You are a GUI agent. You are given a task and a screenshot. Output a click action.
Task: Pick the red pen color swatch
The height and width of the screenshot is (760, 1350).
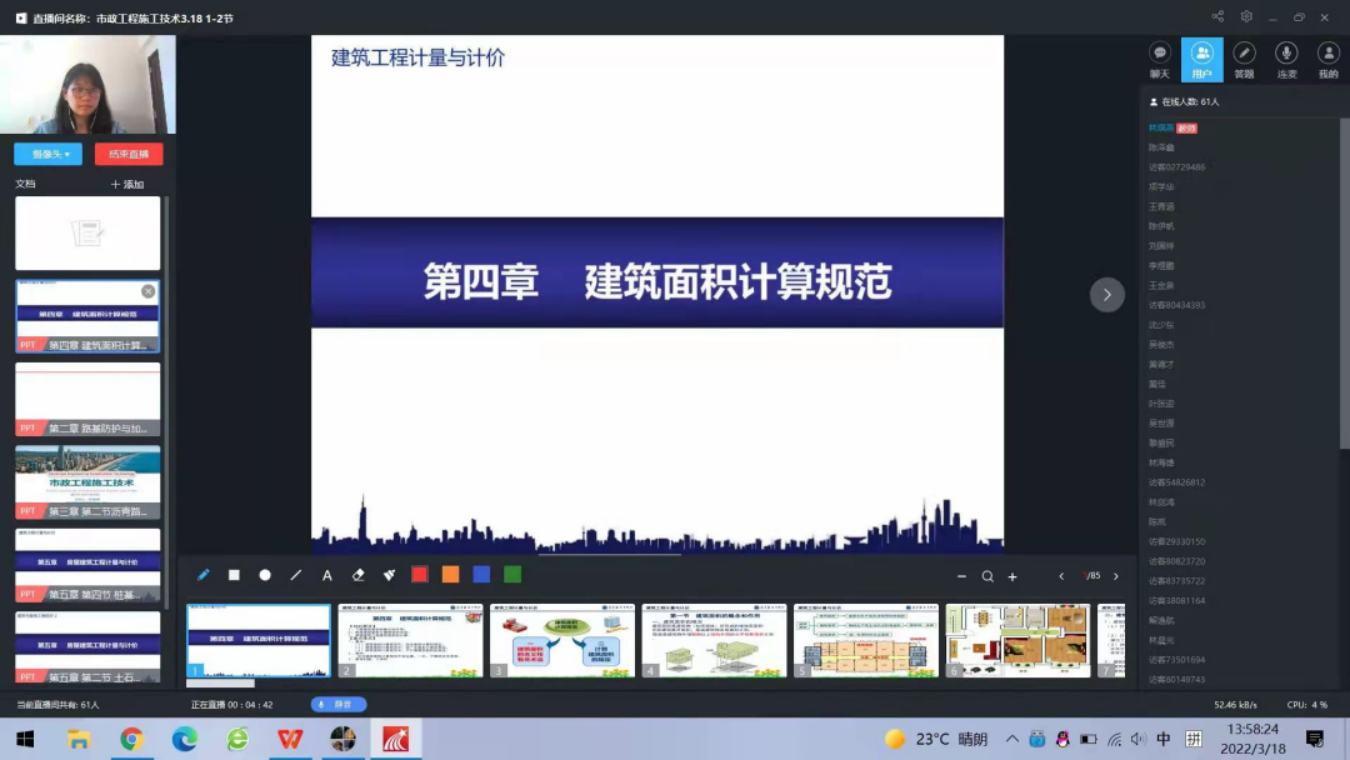(420, 575)
